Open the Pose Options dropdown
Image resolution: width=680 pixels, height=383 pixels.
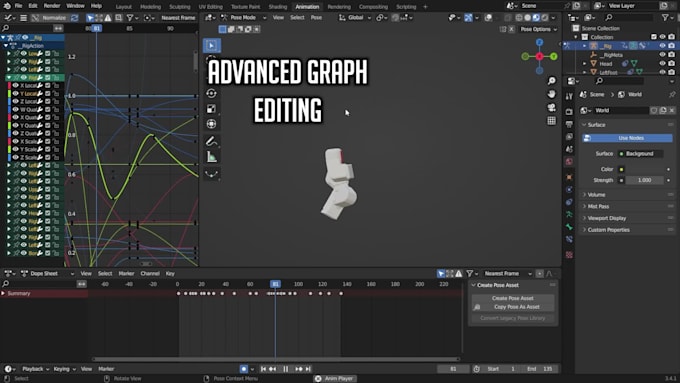(539, 29)
